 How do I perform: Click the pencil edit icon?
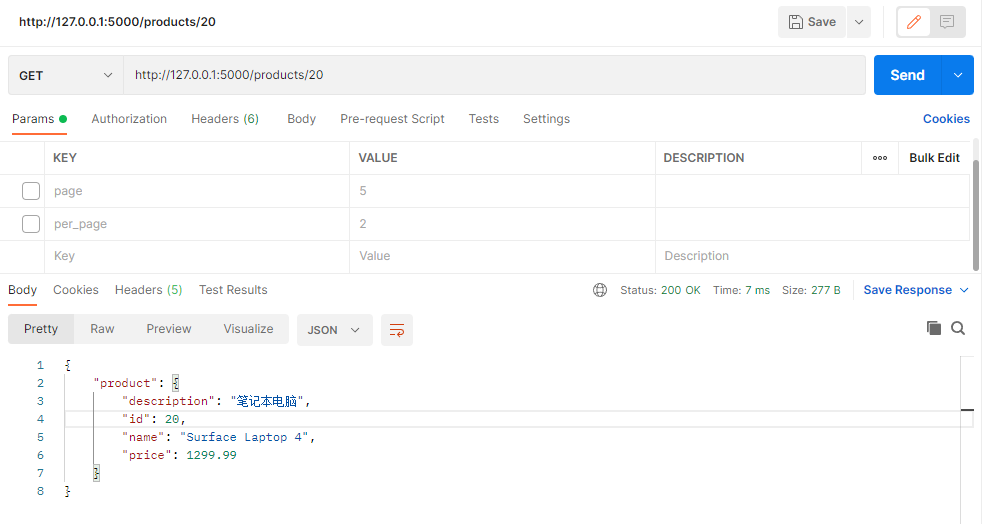point(914,22)
